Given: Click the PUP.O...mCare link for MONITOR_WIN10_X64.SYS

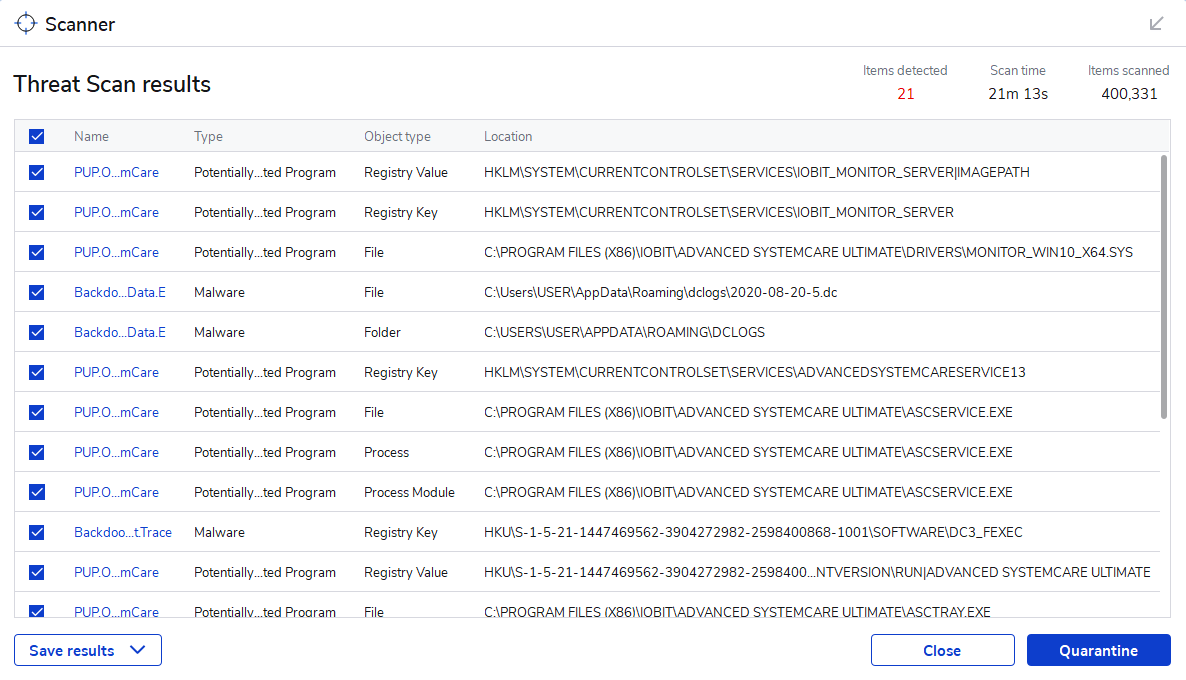Looking at the screenshot, I should click(116, 252).
